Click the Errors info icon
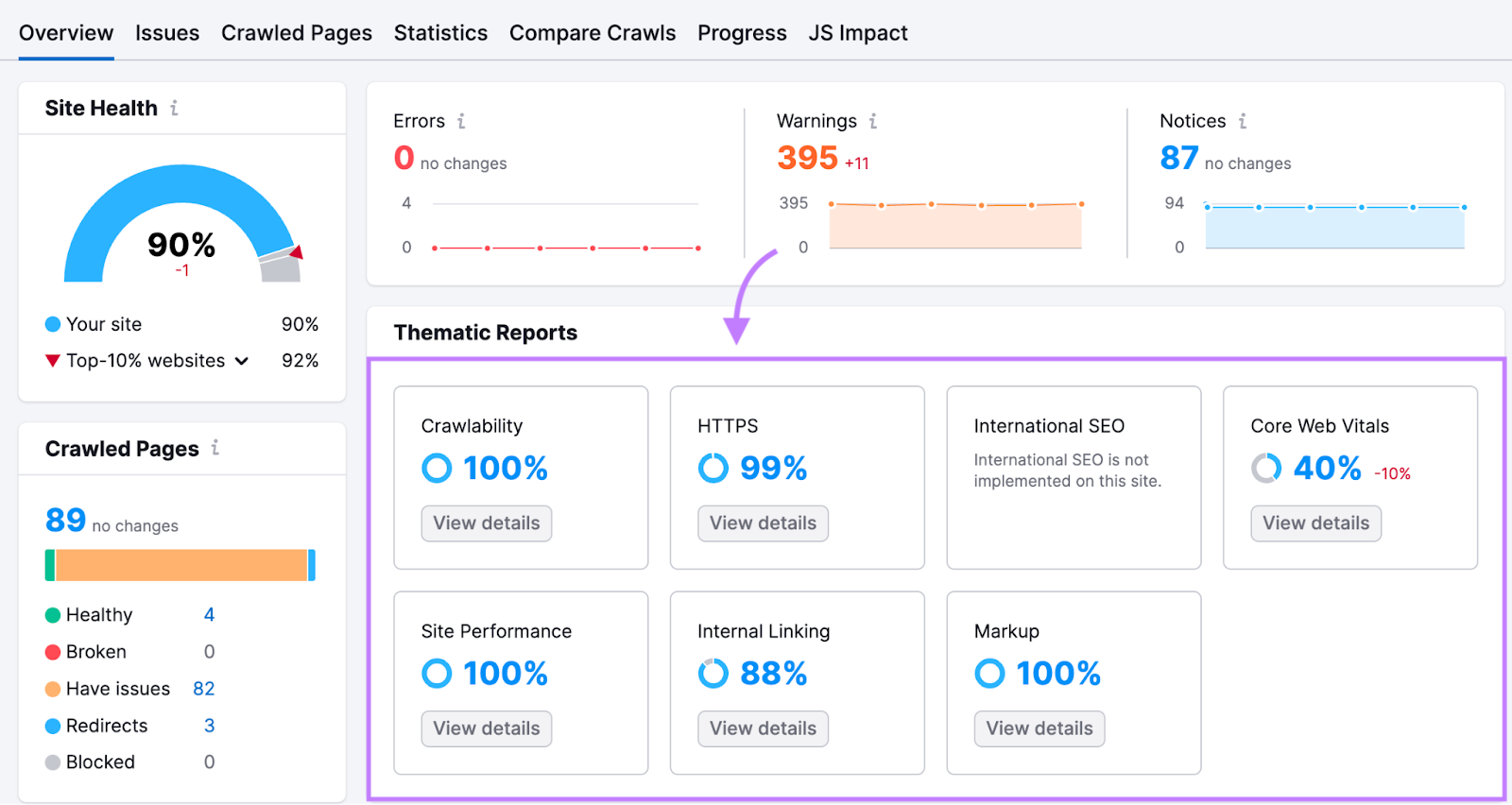 coord(461,121)
